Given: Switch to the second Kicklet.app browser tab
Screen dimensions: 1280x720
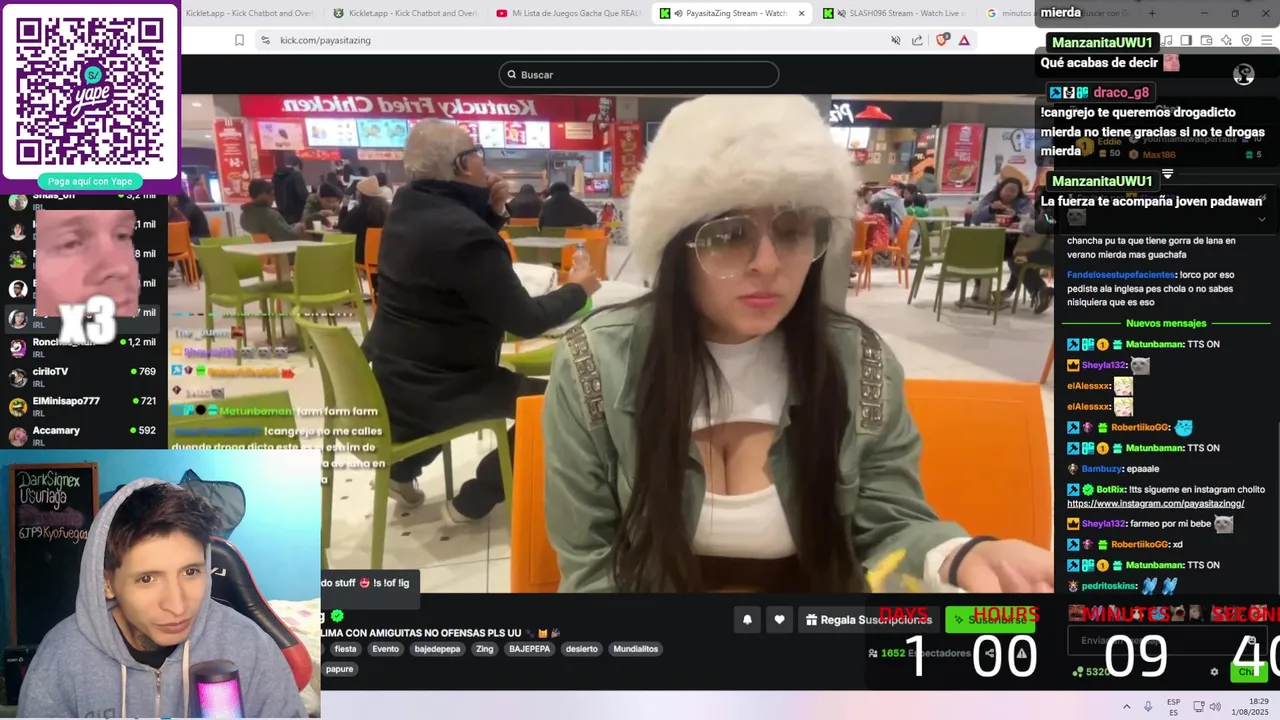Looking at the screenshot, I should click(405, 13).
